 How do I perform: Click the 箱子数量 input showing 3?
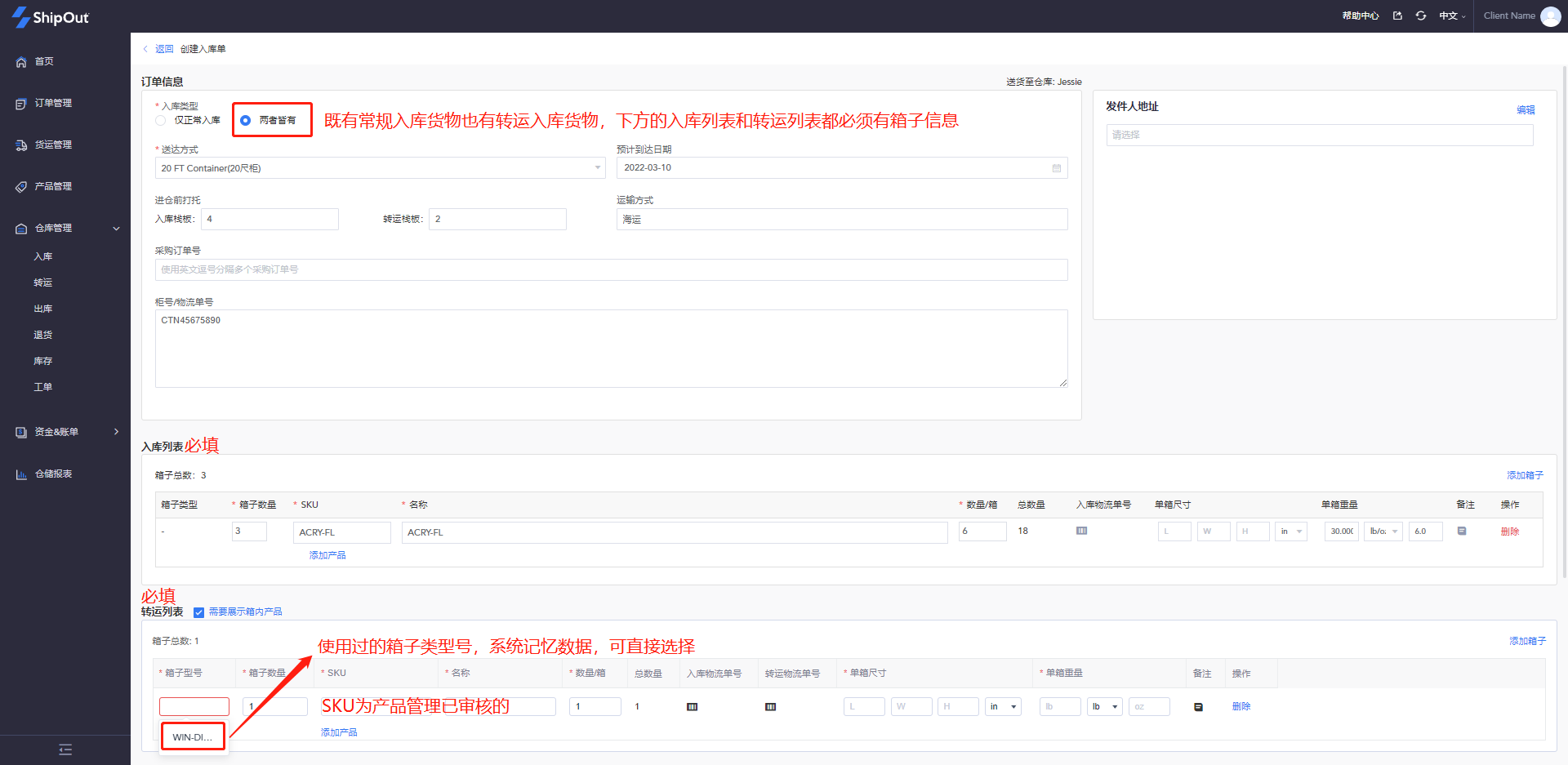coord(249,531)
